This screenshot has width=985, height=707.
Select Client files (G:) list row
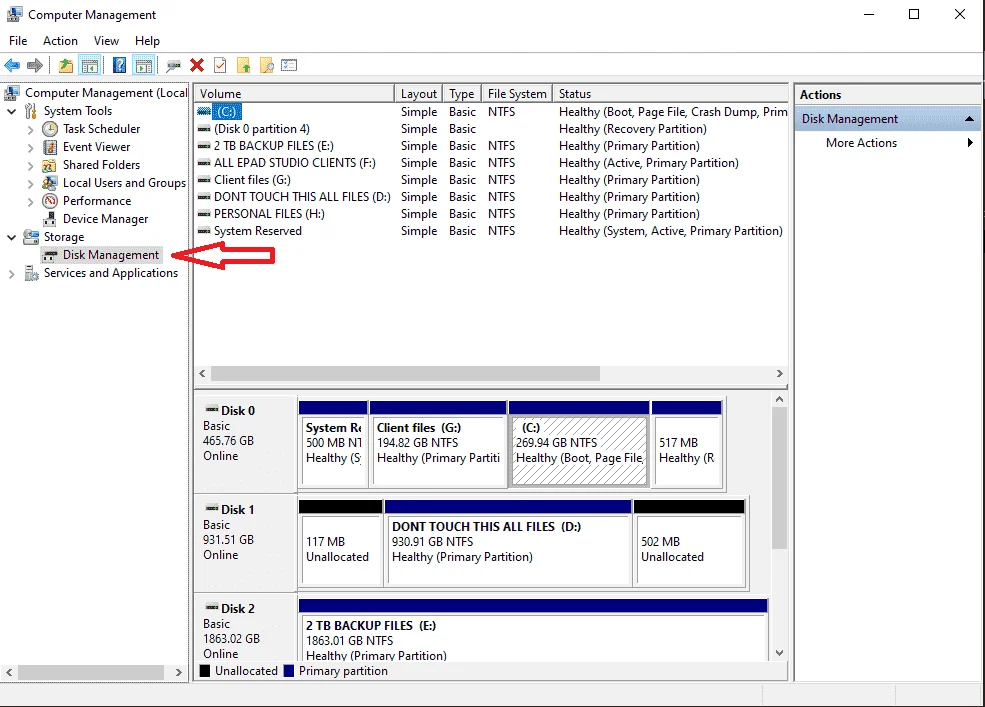tap(491, 180)
